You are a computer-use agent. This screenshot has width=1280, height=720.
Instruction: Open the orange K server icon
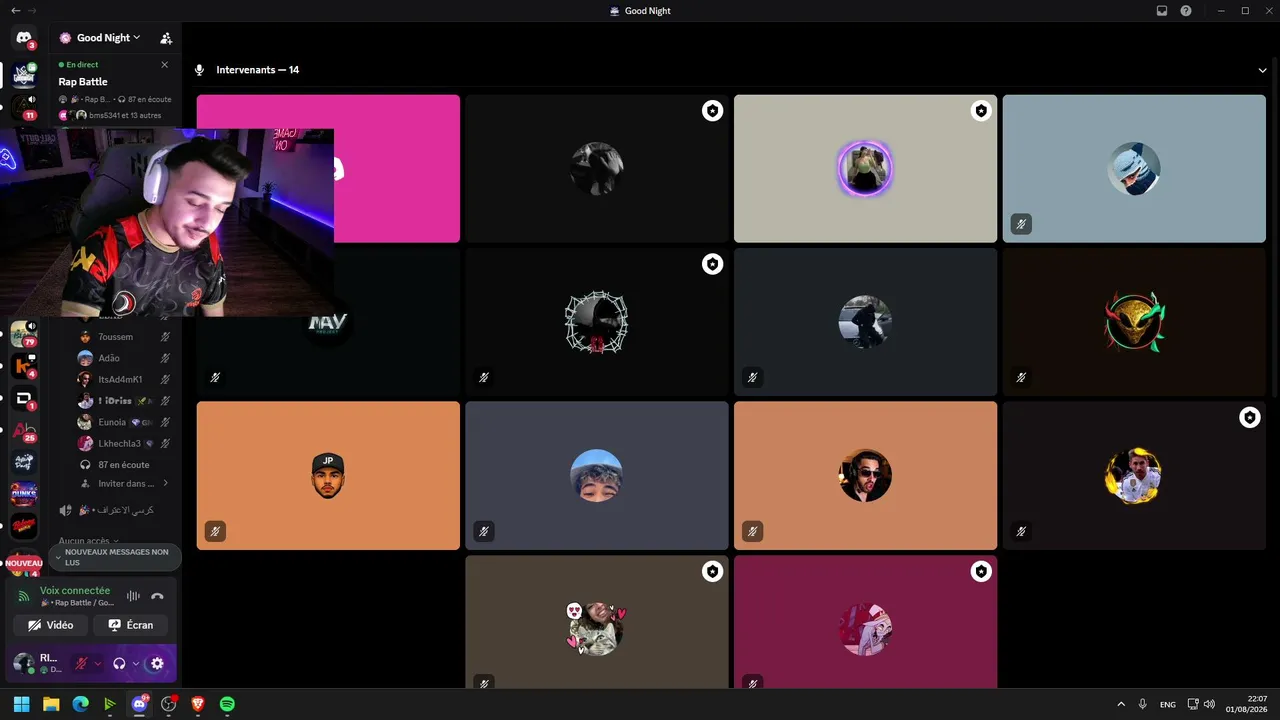point(24,366)
